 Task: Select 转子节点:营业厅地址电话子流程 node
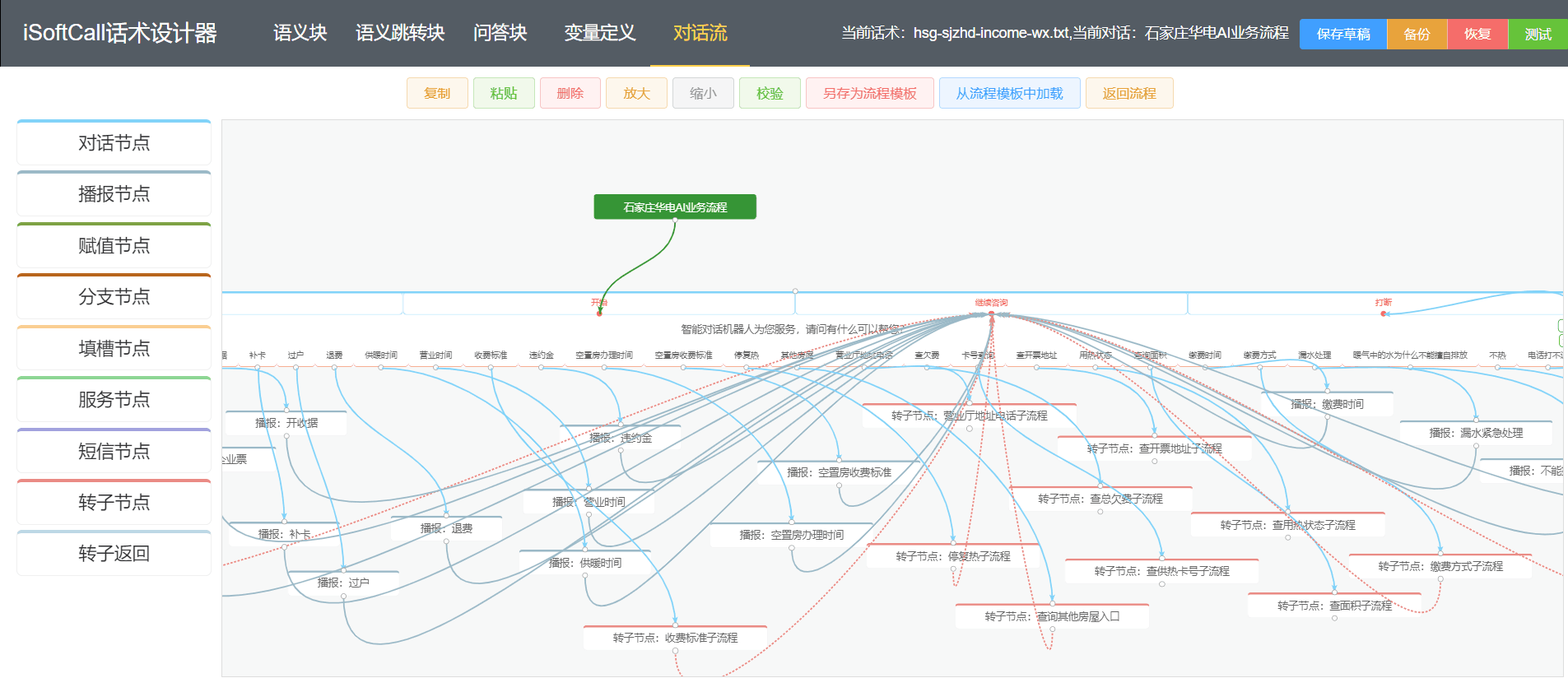(969, 416)
